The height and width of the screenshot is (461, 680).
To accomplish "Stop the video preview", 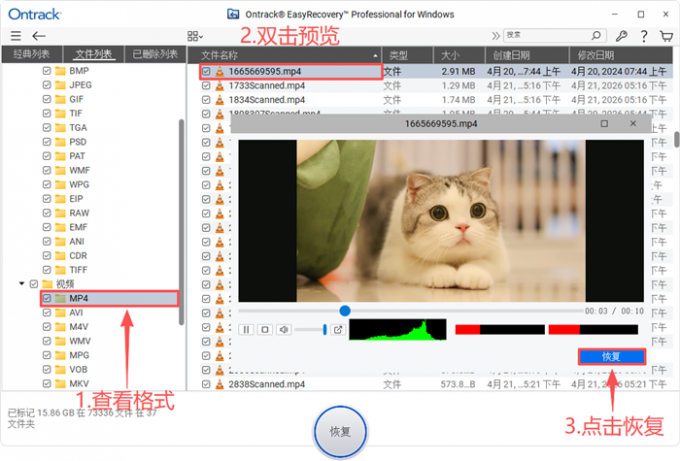I will pyautogui.click(x=265, y=330).
